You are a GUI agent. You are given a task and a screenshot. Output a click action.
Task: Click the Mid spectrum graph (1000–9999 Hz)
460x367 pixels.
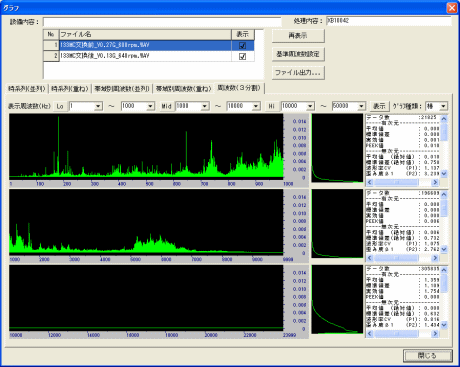click(x=146, y=221)
